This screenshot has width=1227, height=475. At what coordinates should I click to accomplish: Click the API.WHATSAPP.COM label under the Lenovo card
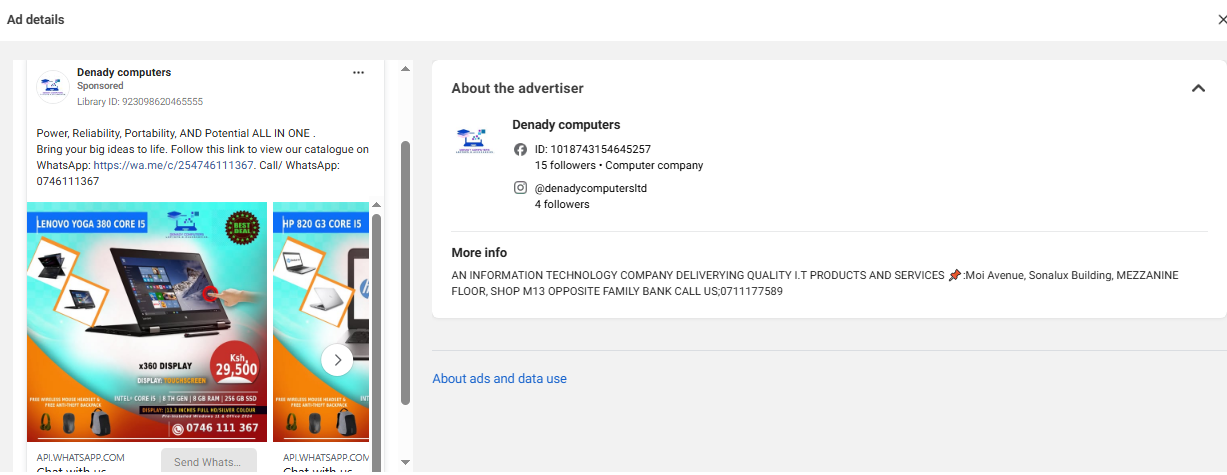point(81,457)
